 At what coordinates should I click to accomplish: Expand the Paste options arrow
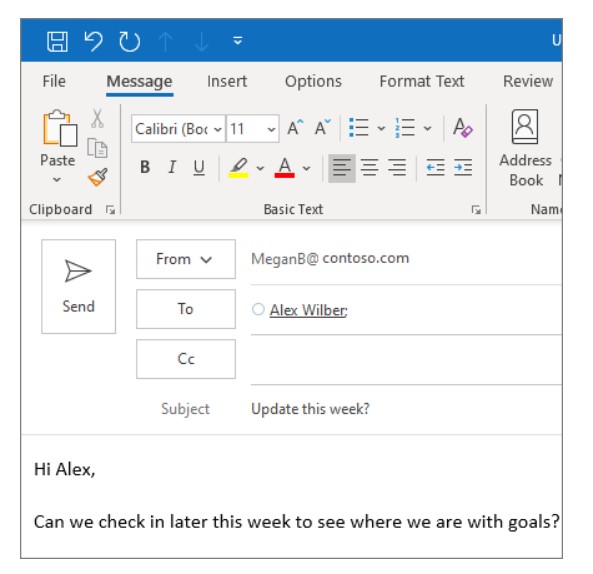pyautogui.click(x=57, y=179)
